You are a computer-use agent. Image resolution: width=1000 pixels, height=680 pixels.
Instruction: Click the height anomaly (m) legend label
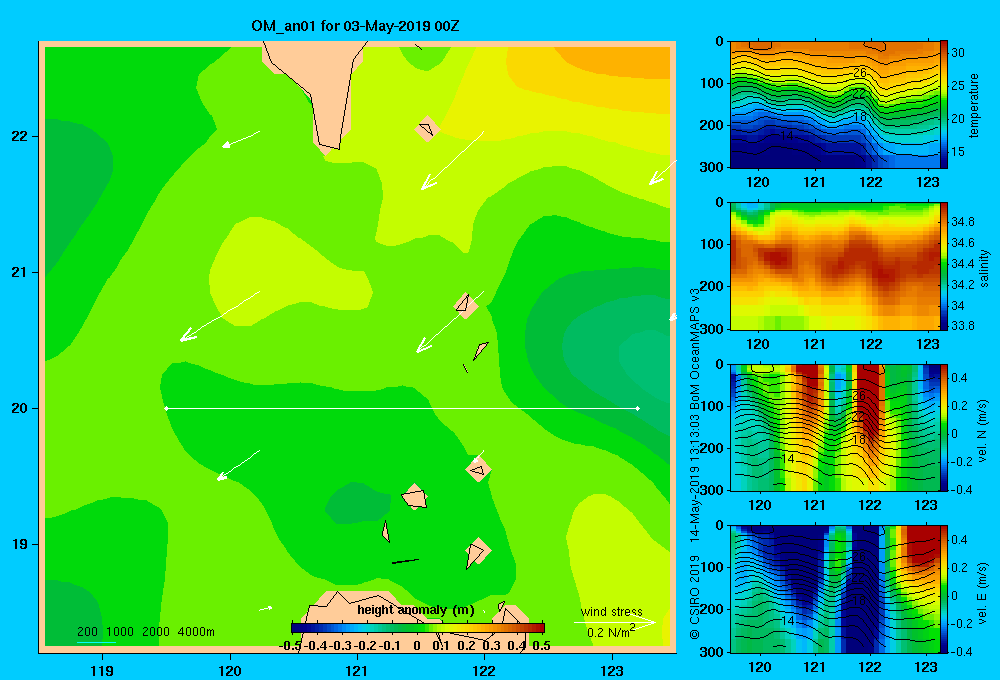pos(416,610)
